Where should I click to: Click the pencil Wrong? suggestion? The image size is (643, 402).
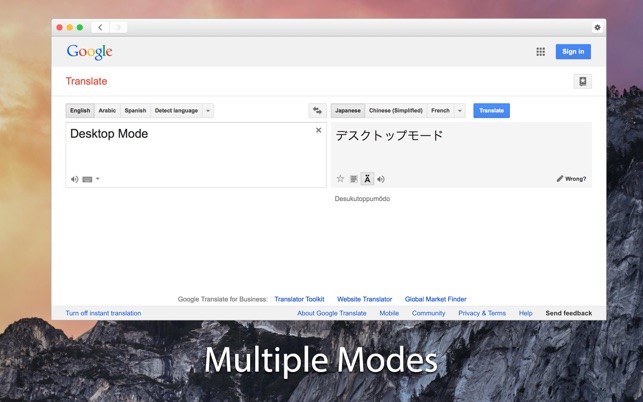pos(571,179)
